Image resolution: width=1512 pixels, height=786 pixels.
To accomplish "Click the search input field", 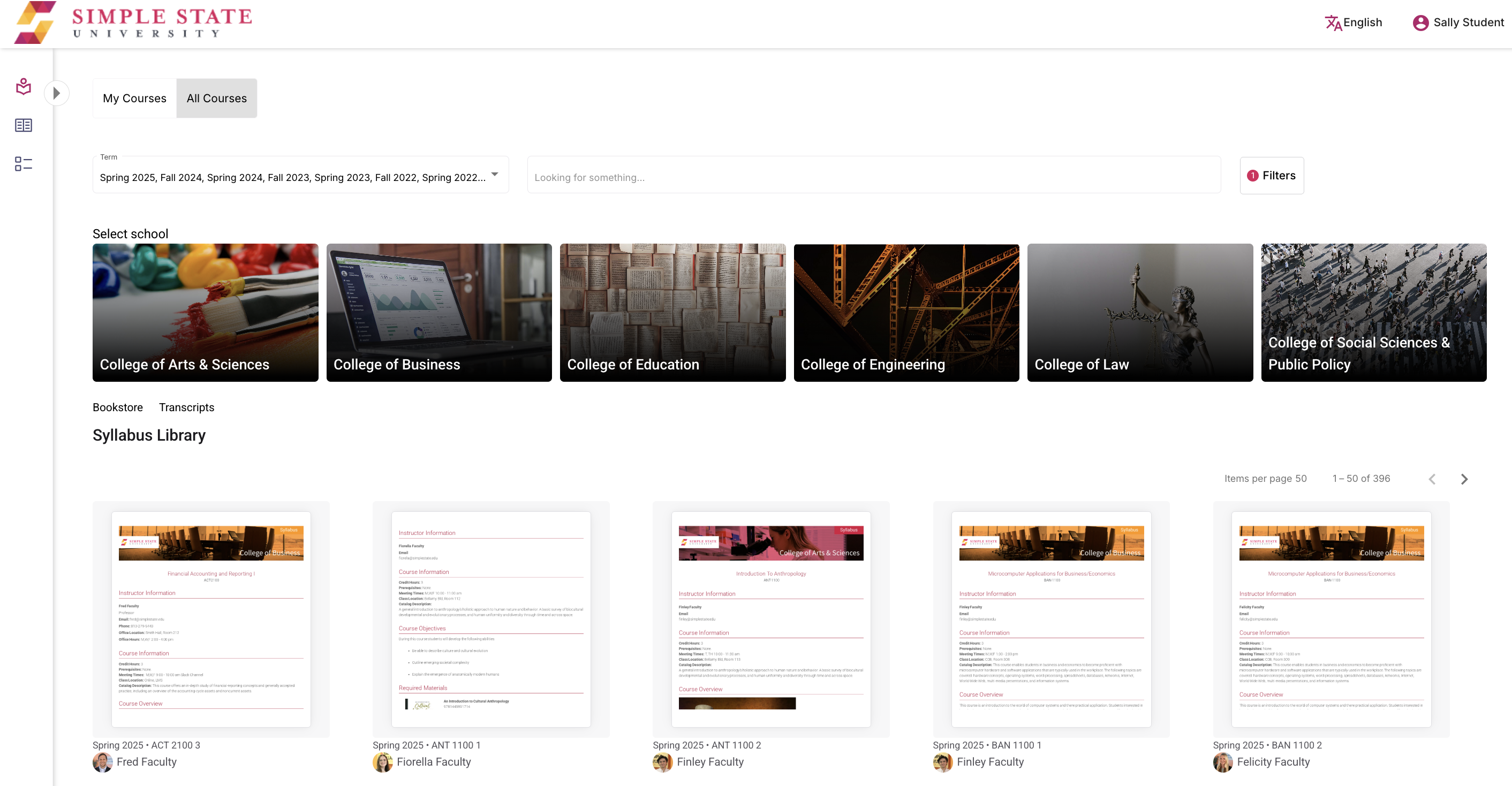I will tap(873, 177).
